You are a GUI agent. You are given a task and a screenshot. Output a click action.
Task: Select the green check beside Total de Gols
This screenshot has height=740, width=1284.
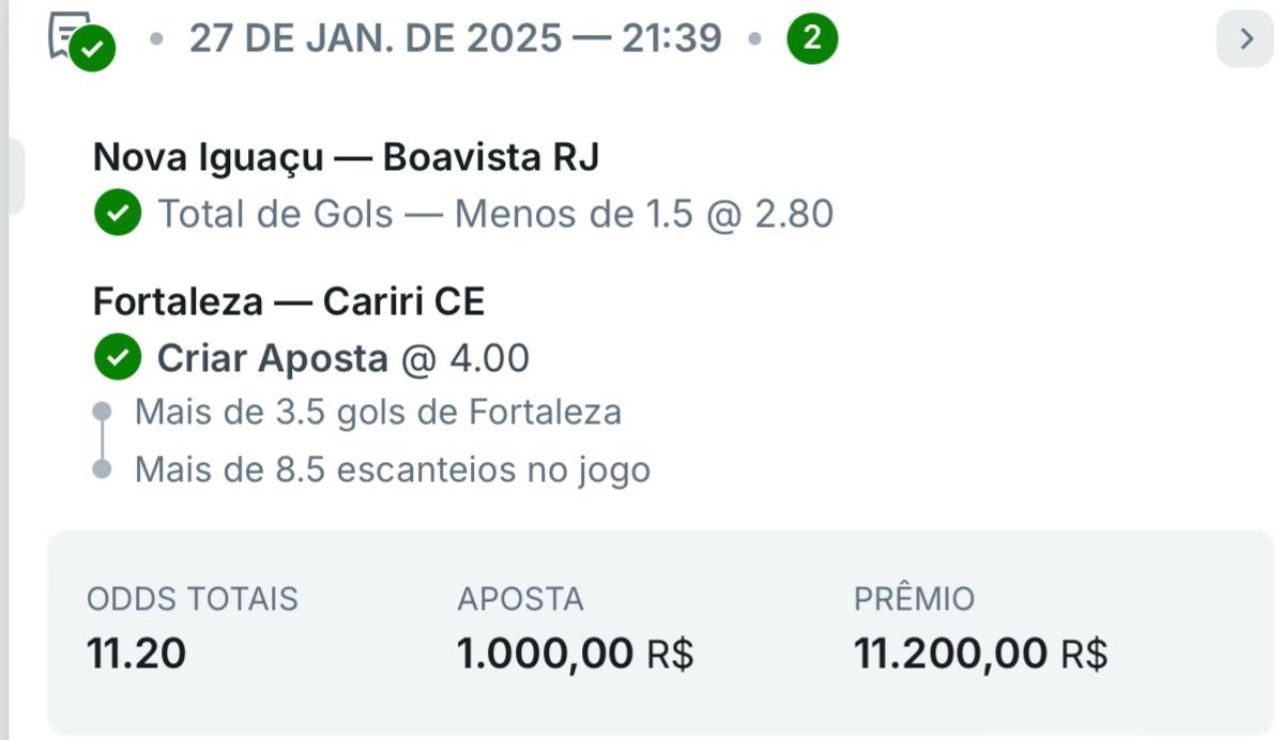click(117, 213)
